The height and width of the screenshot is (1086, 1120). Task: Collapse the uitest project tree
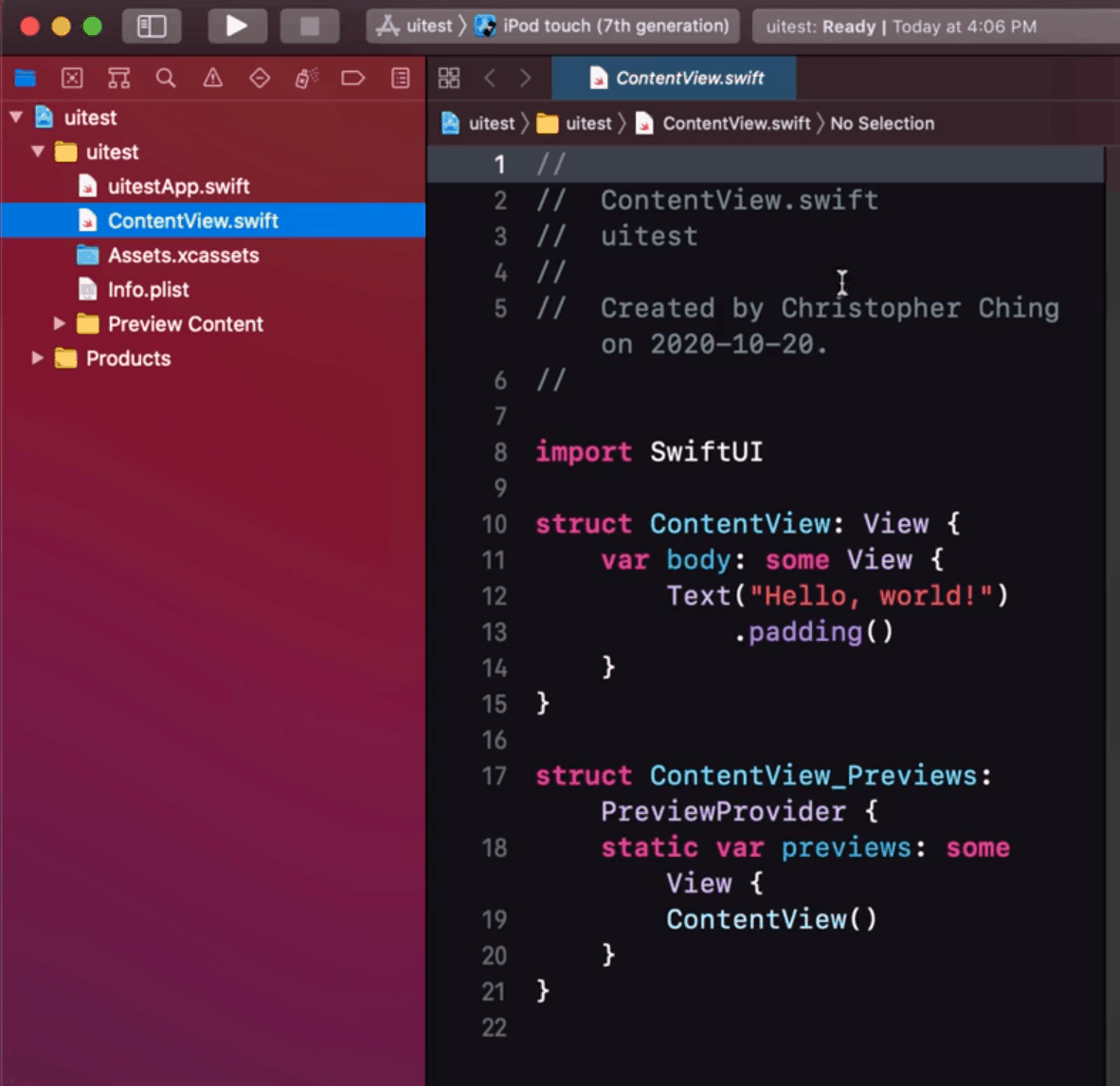click(x=15, y=117)
